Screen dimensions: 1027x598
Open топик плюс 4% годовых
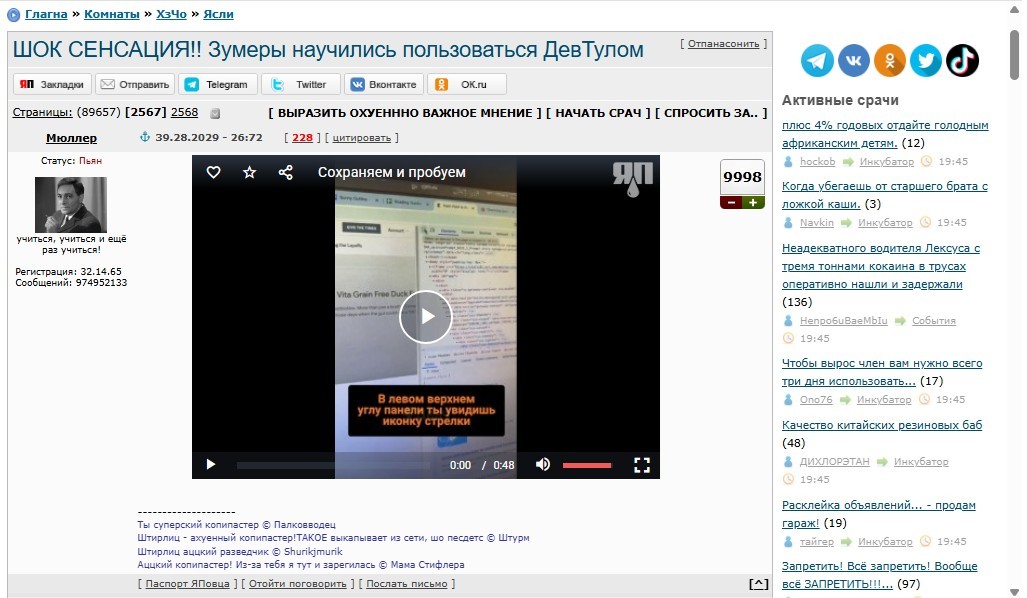tap(885, 134)
